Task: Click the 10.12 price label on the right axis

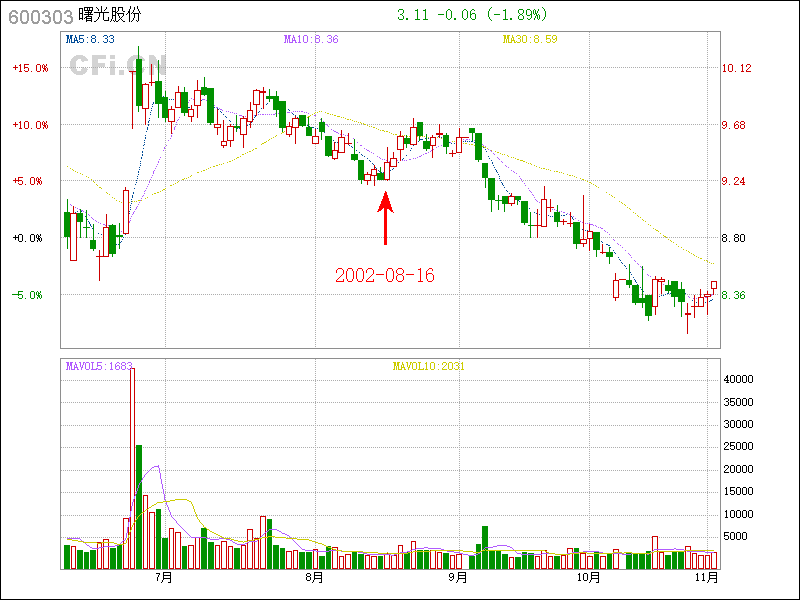Action: pos(736,68)
